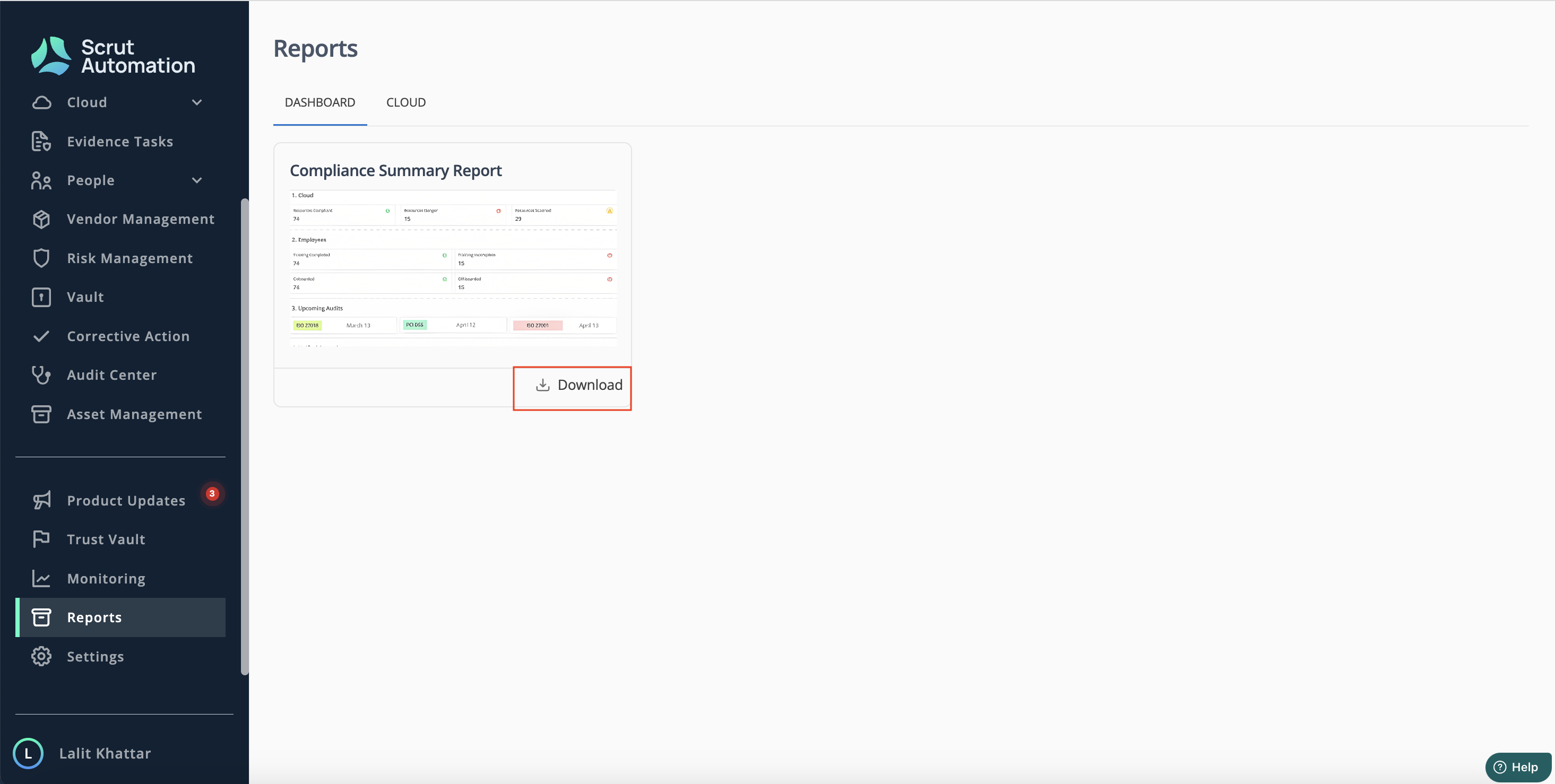The width and height of the screenshot is (1555, 784).
Task: Click the PCI DSS audit tag in preview
Action: (414, 325)
